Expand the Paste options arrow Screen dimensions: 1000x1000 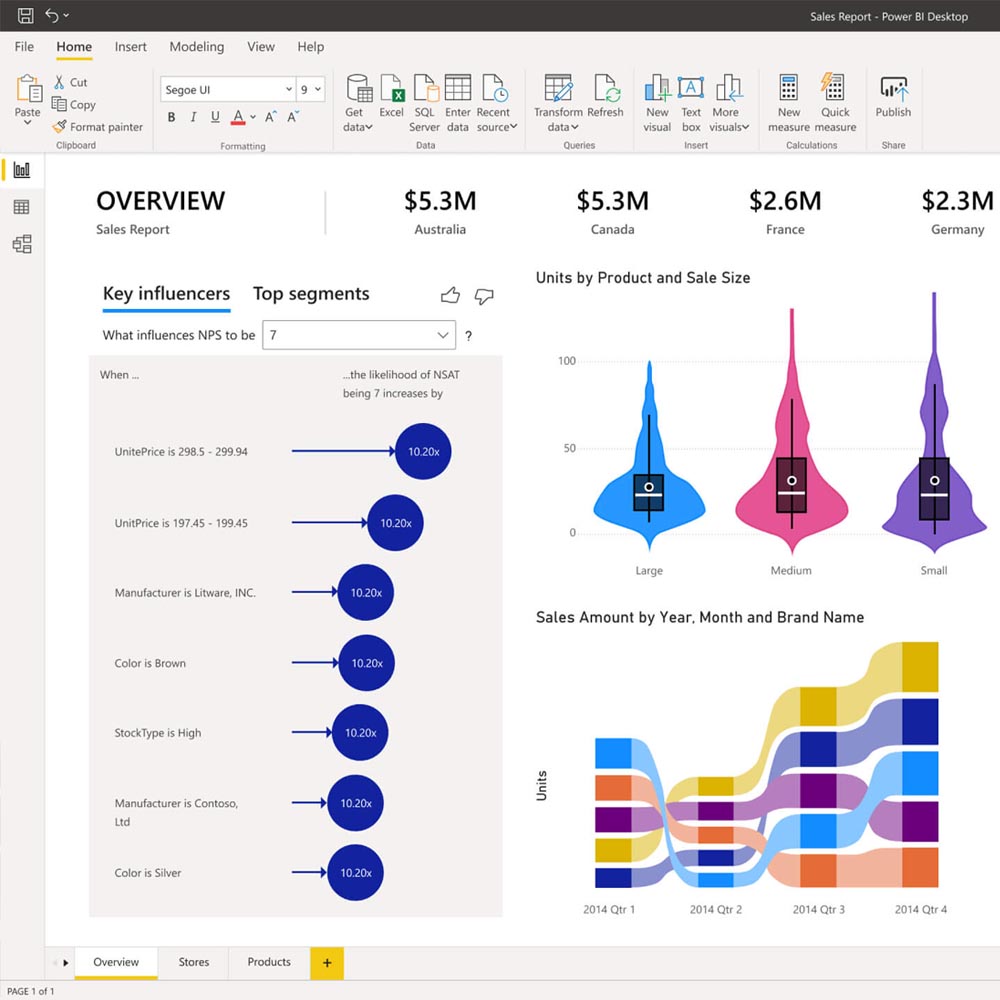coord(27,122)
